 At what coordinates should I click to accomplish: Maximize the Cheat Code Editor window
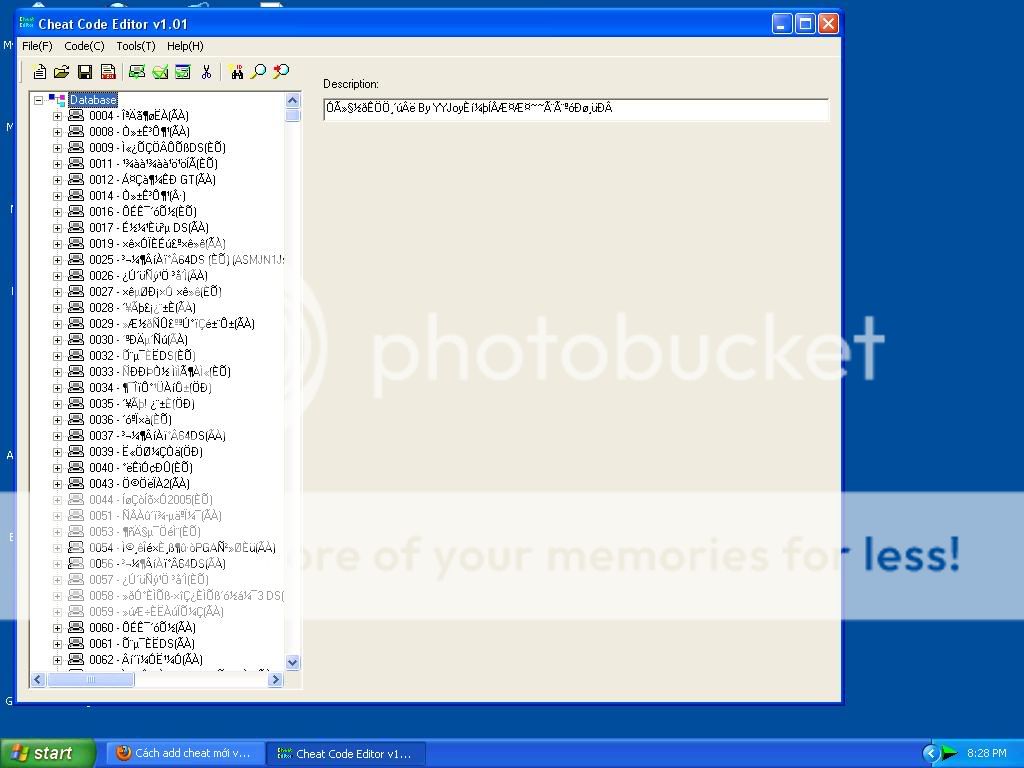(x=805, y=24)
